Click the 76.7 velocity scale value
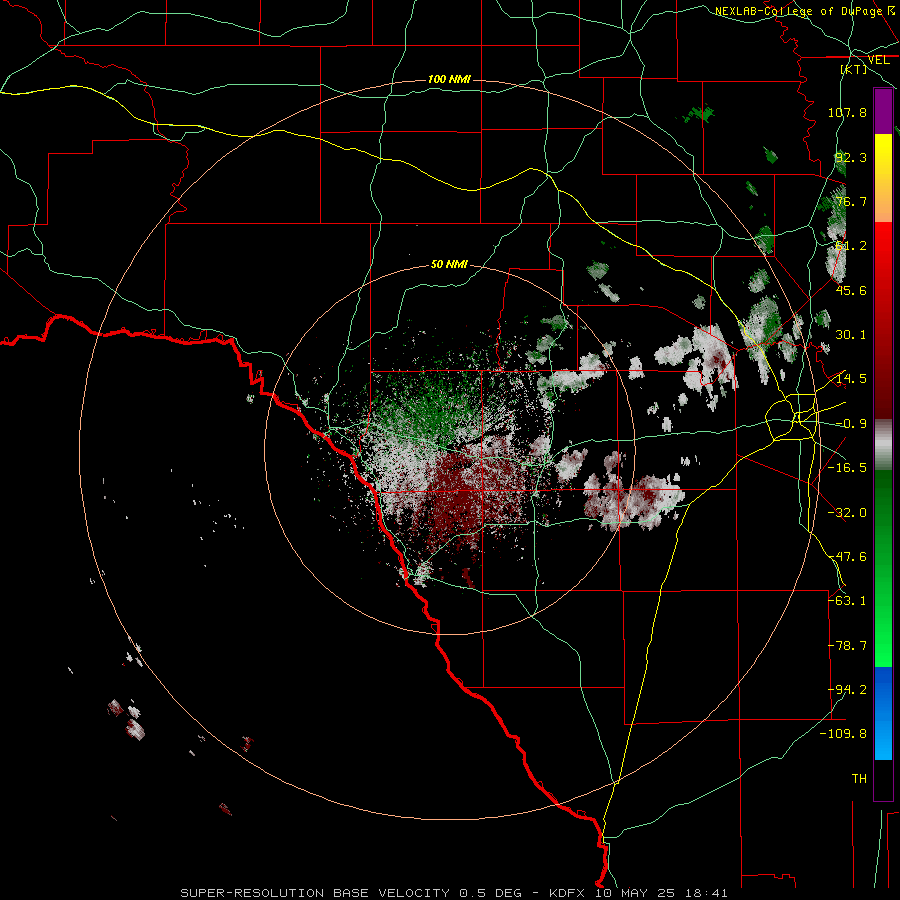Image resolution: width=900 pixels, height=900 pixels. 851,201
